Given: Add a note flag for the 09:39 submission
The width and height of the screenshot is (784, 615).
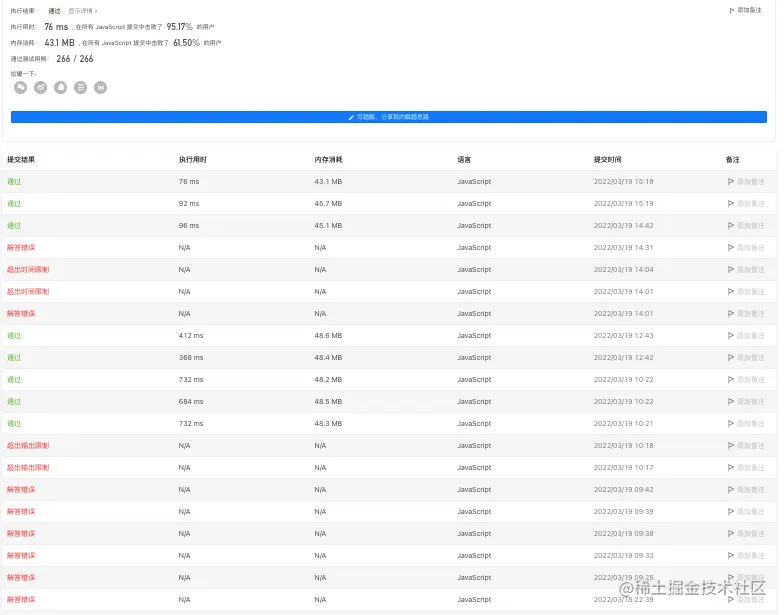Looking at the screenshot, I should point(746,512).
